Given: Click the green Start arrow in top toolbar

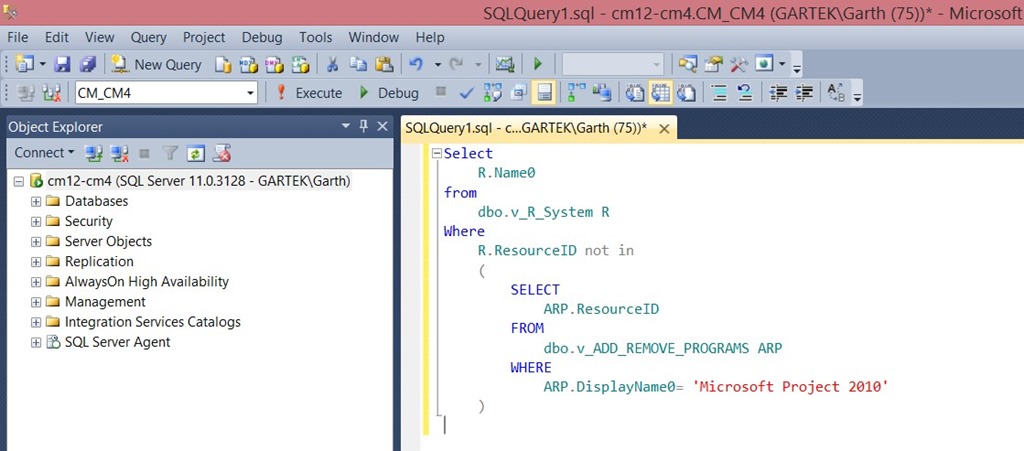Looking at the screenshot, I should [x=538, y=64].
